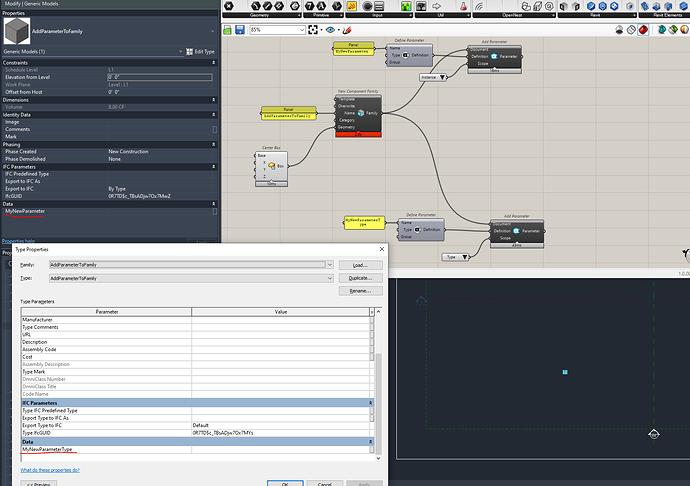Click the gray cube family thumbnail in Properties

[x=17, y=31]
